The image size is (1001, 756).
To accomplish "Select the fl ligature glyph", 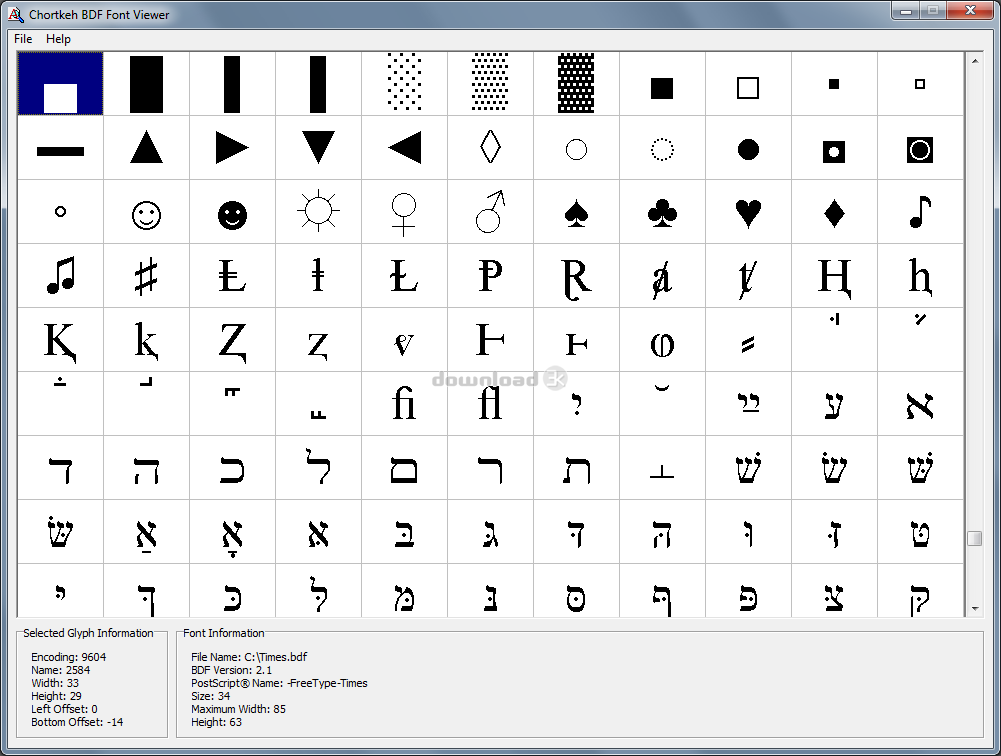I will [490, 404].
